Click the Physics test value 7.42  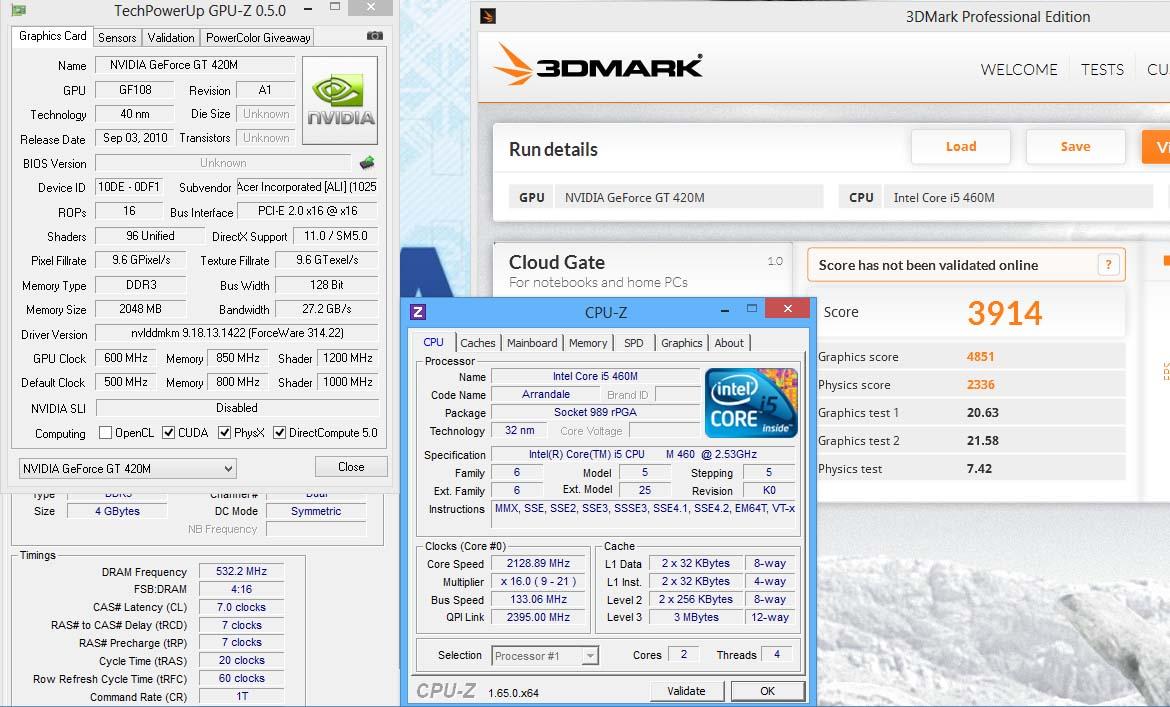pyautogui.click(x=979, y=468)
